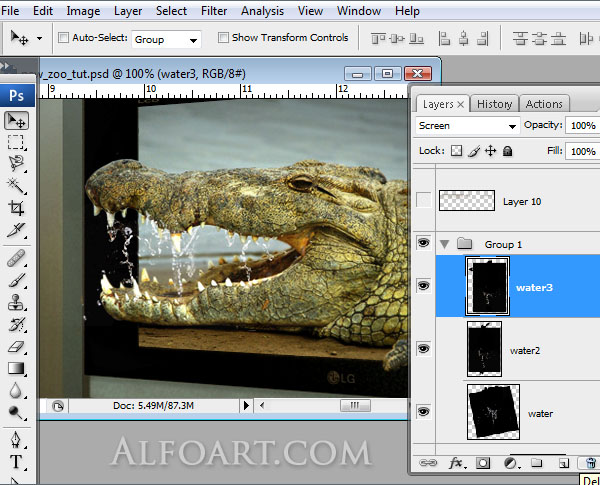Image resolution: width=600 pixels, height=485 pixels.
Task: Select the Rectangular Marquee tool
Action: [x=16, y=142]
